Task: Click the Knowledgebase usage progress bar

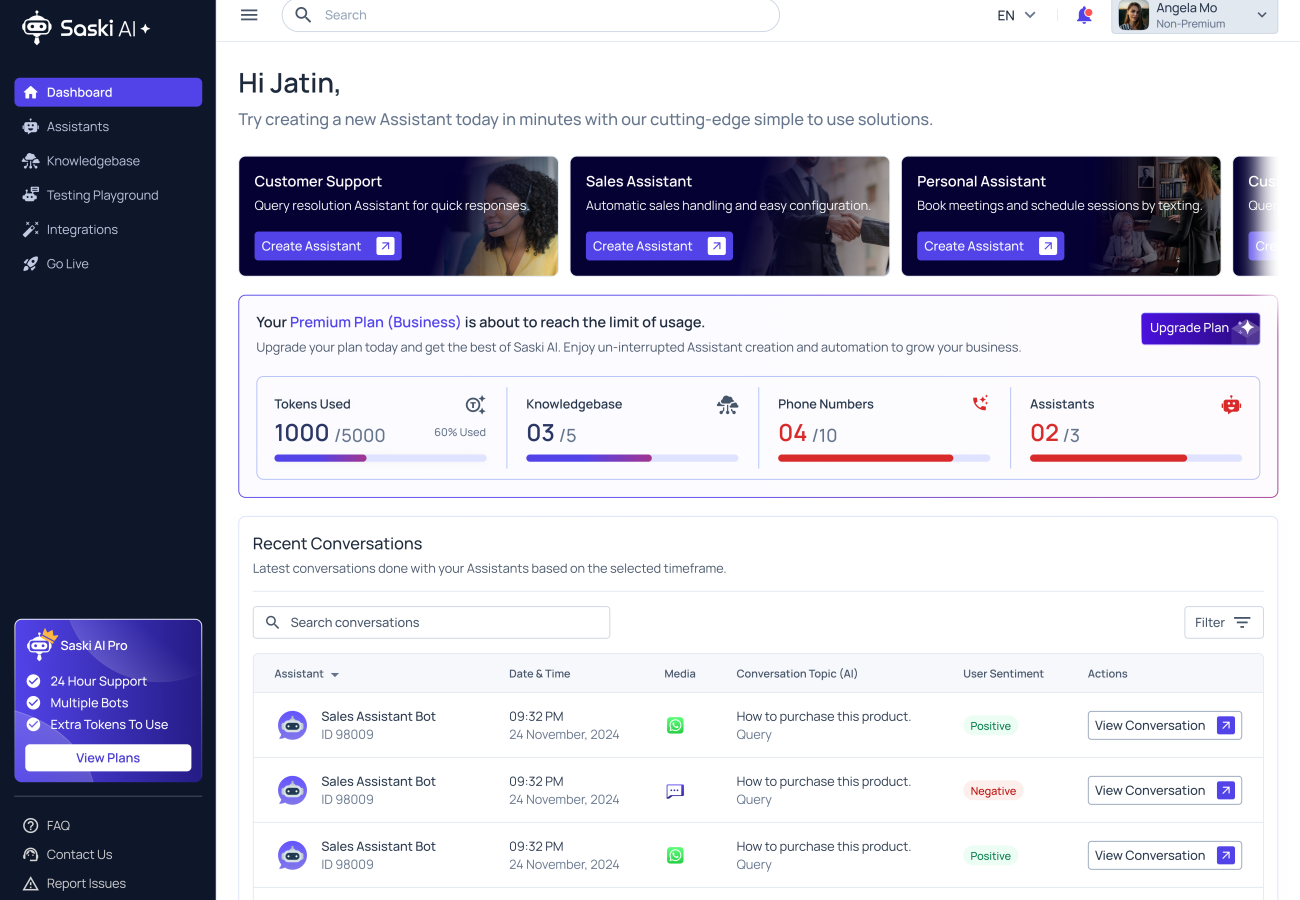Action: coord(632,458)
